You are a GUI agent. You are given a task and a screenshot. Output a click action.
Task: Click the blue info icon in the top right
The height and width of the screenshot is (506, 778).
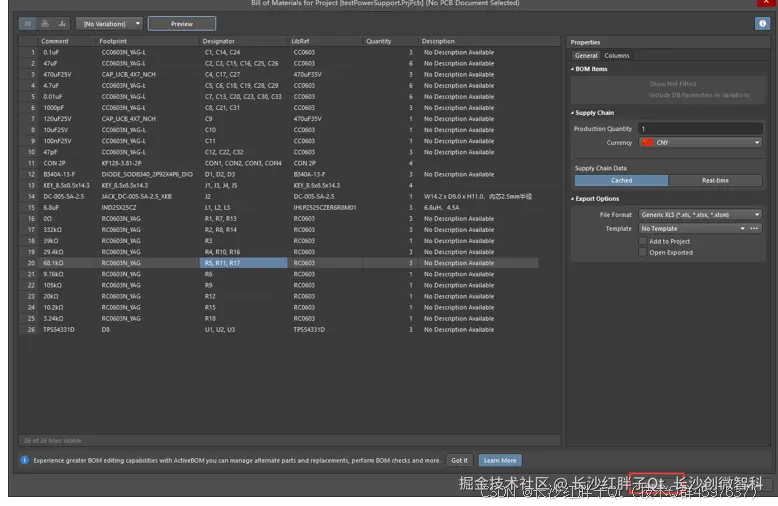762,23
